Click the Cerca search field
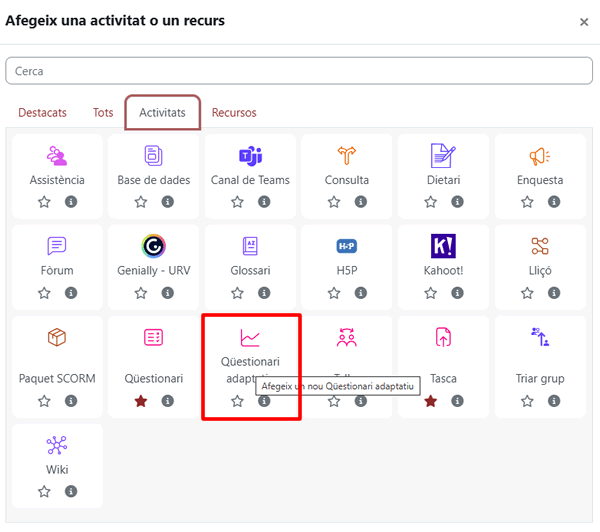 pos(299,71)
